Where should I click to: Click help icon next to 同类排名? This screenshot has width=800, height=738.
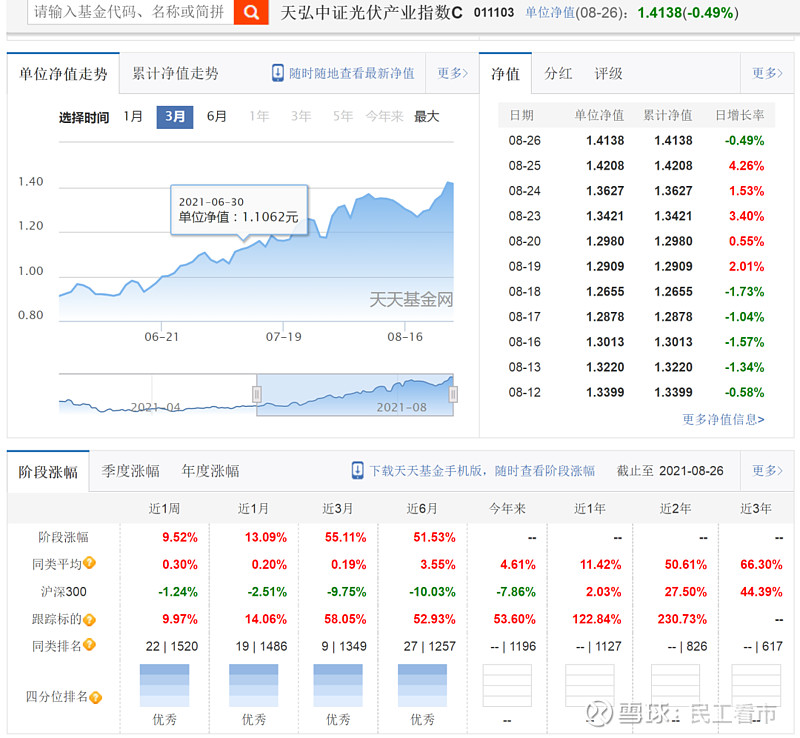[89, 645]
